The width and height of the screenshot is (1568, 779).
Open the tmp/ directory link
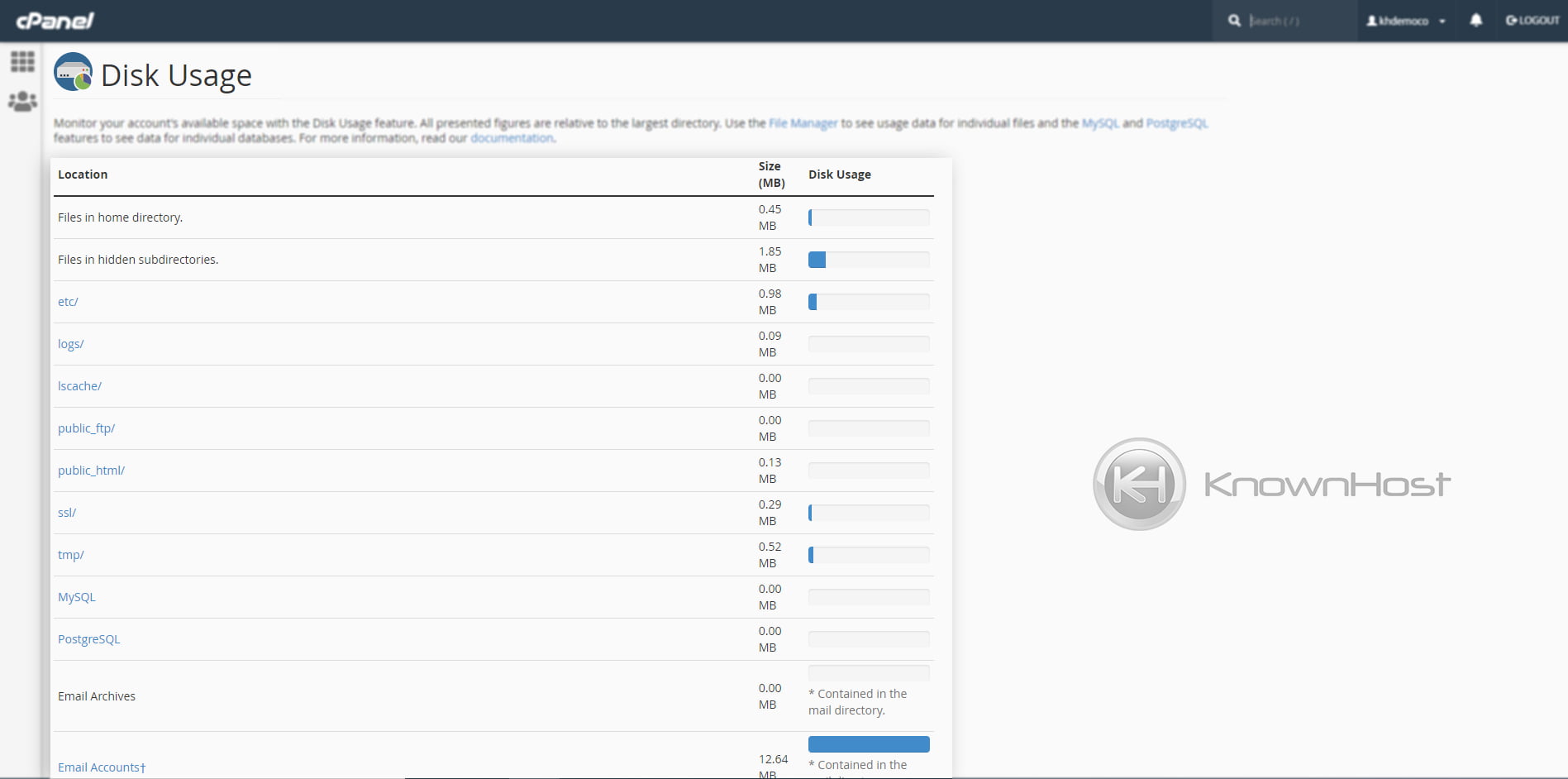[x=70, y=554]
